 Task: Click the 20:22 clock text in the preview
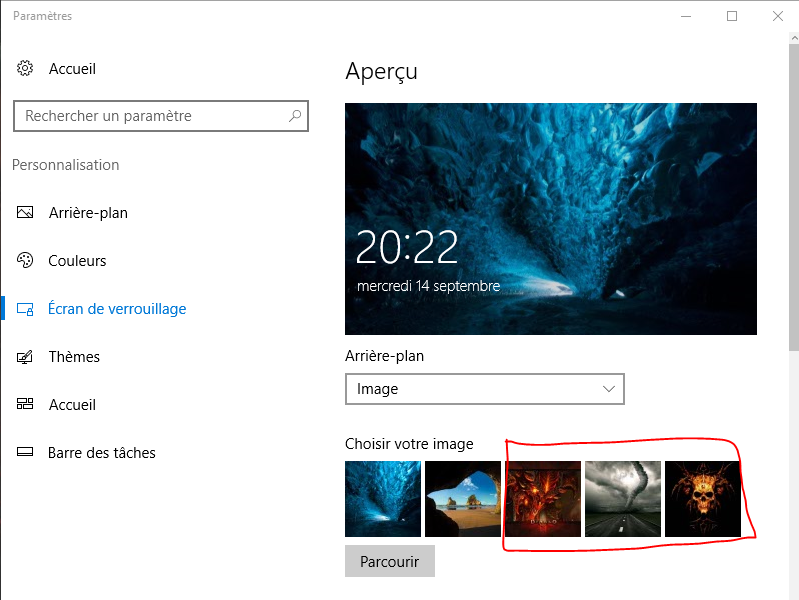pyautogui.click(x=407, y=247)
